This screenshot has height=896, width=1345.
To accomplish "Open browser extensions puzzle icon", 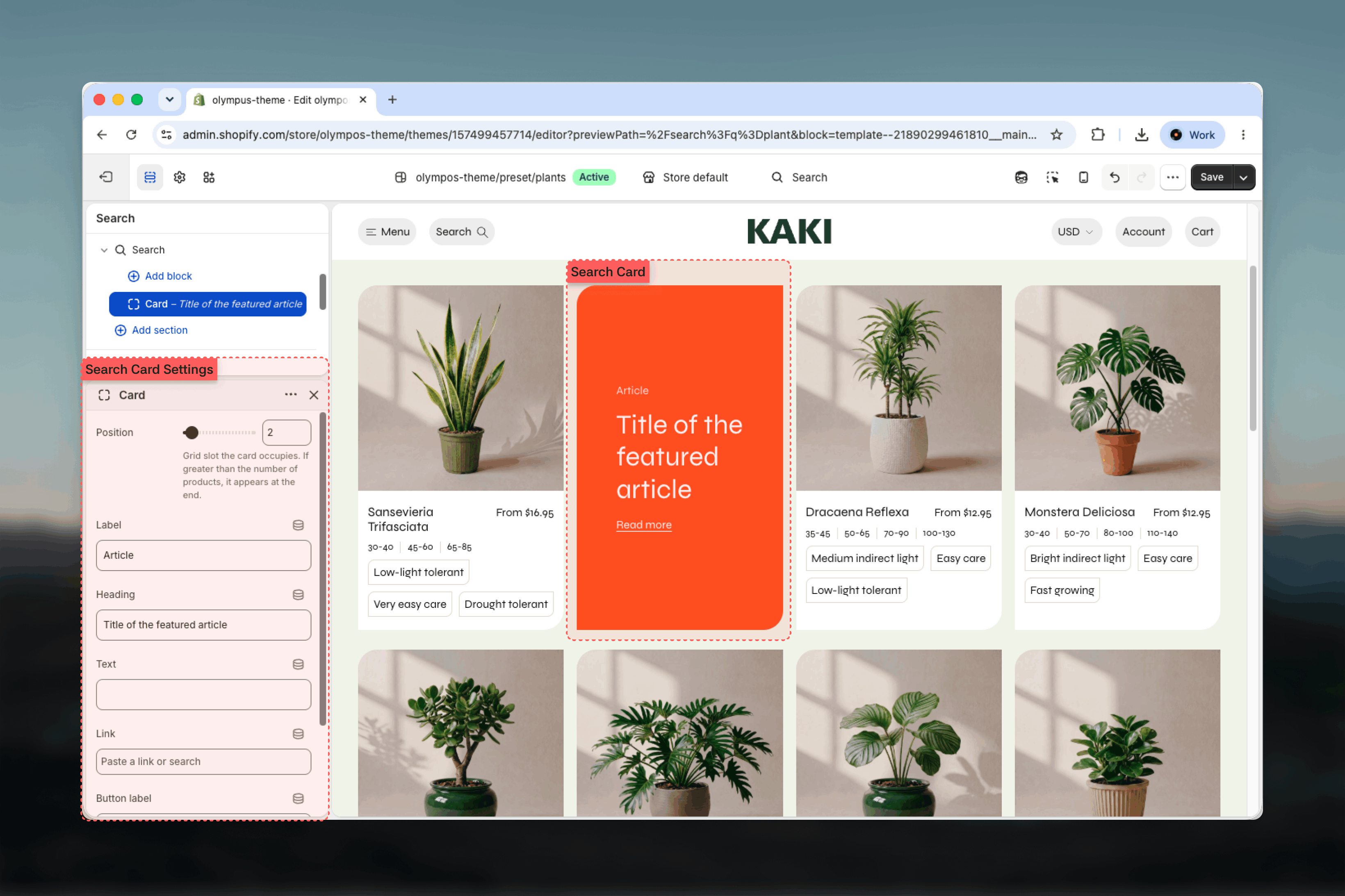I will coord(1097,135).
